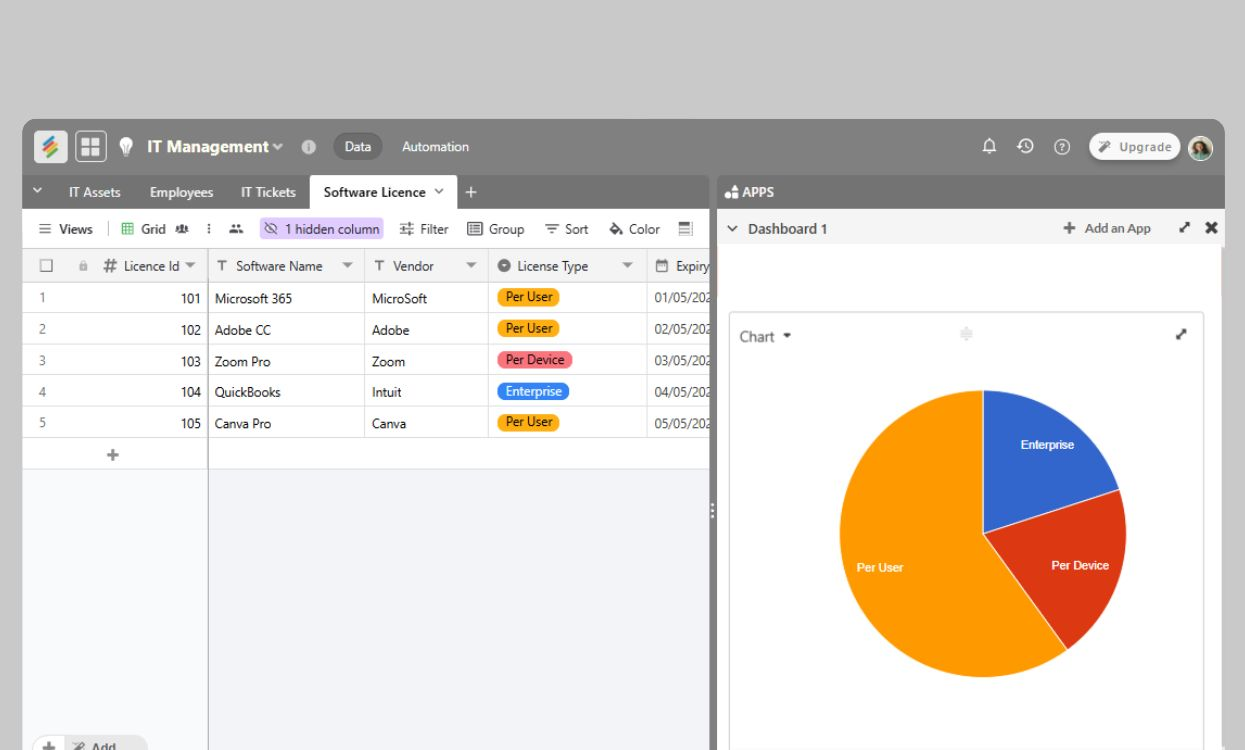The image size is (1245, 750).
Task: Expand Dashboard 1 to full screen
Action: tap(1185, 228)
